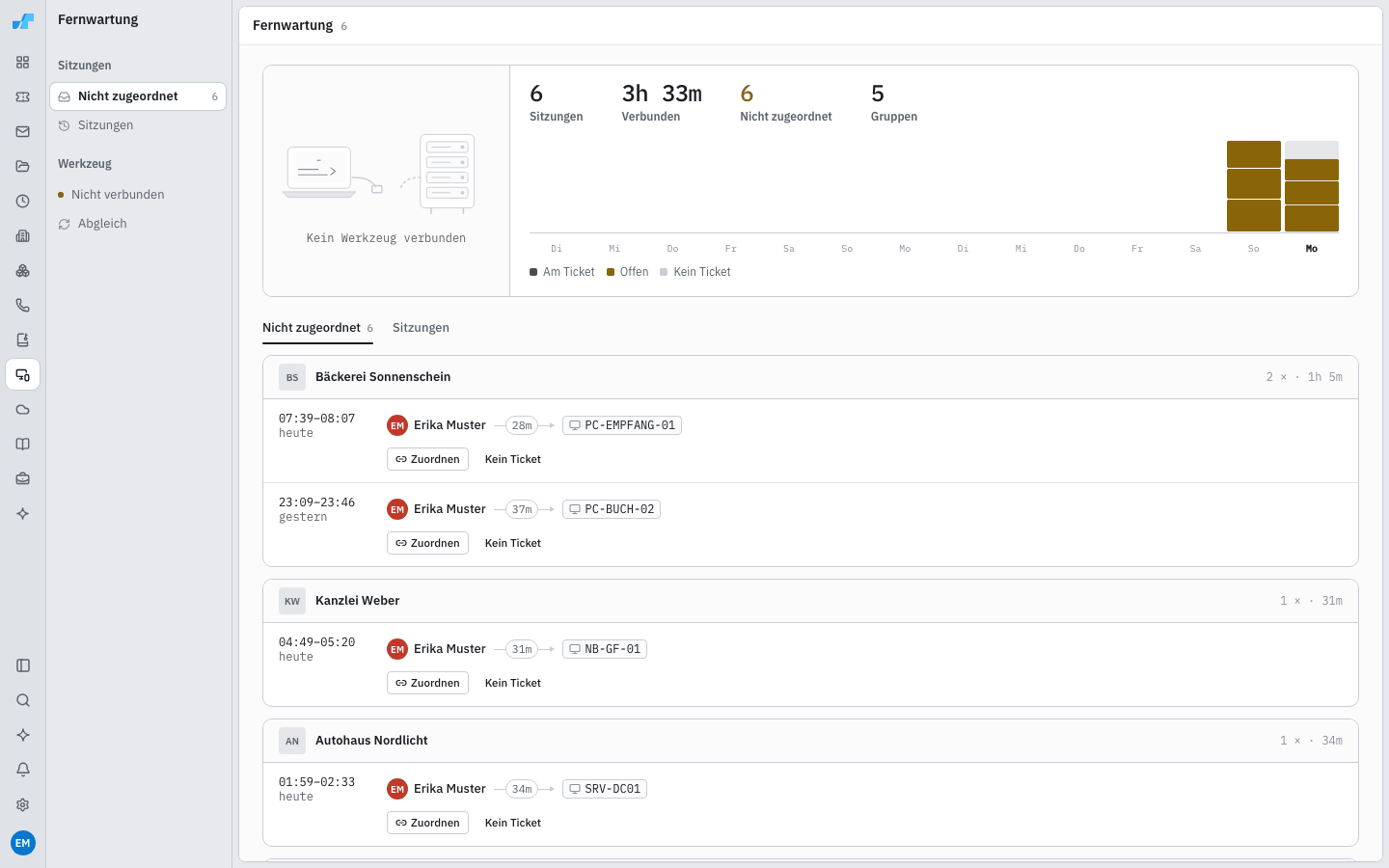
Task: Toggle the 'Am Ticket' chart legend item
Action: point(562,272)
